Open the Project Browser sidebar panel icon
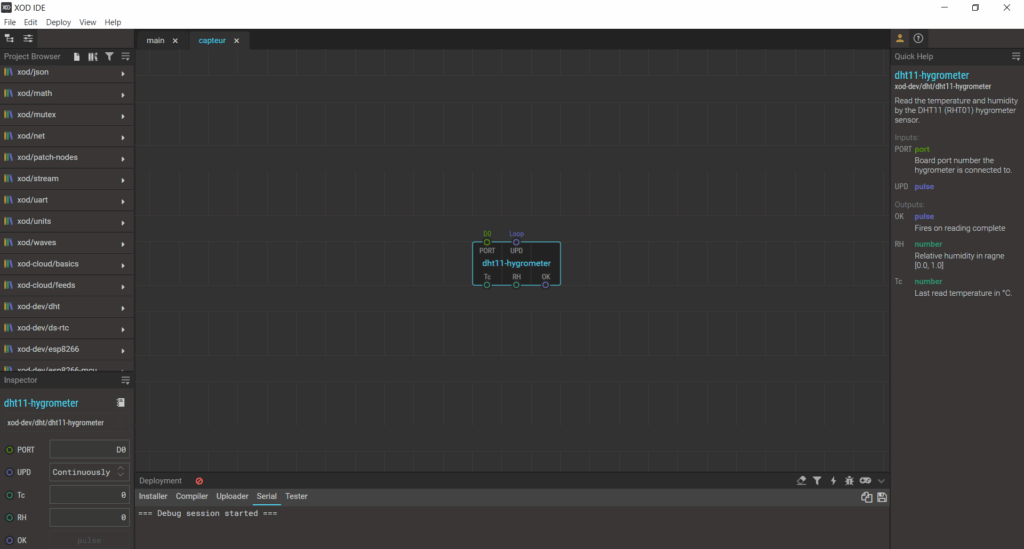1024x549 pixels. pos(9,39)
